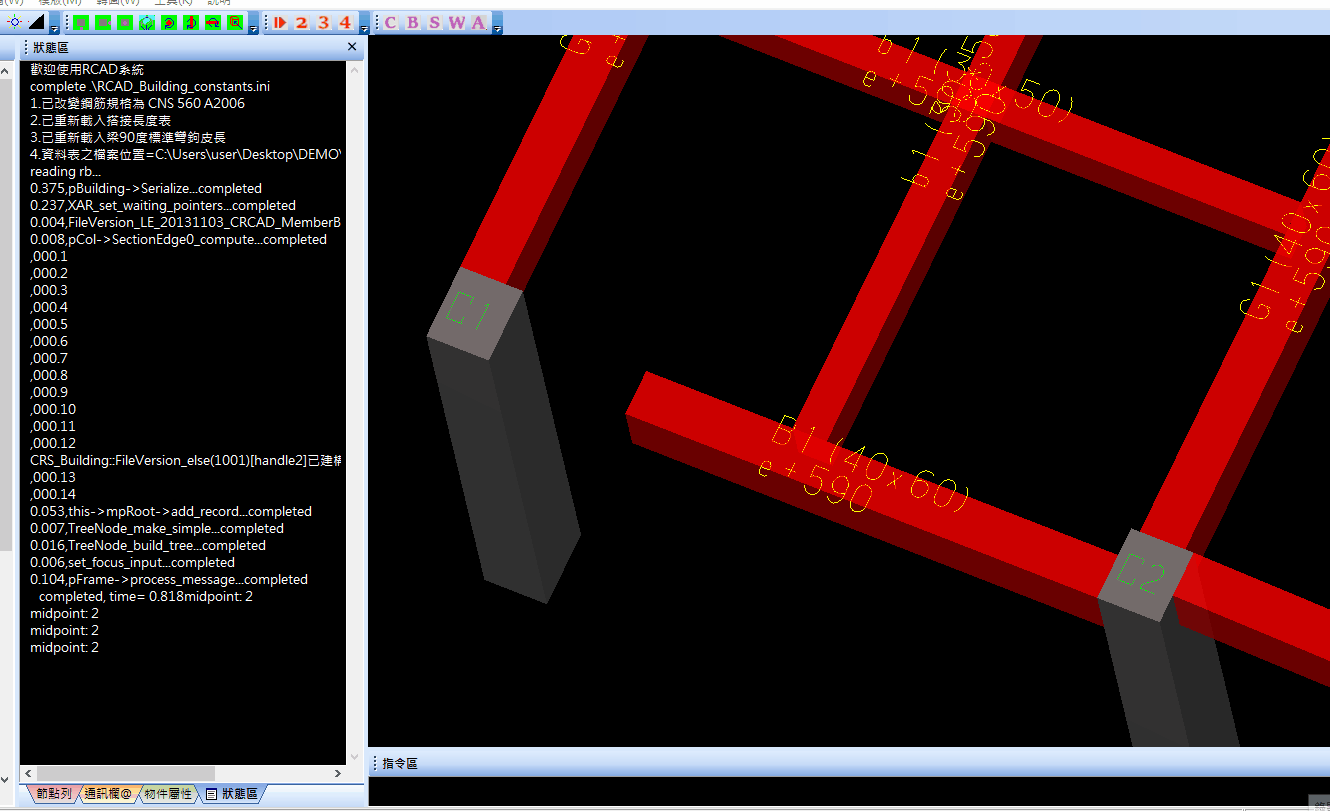Toggle the purple letter B beam icon
1330x811 pixels.
(412, 22)
